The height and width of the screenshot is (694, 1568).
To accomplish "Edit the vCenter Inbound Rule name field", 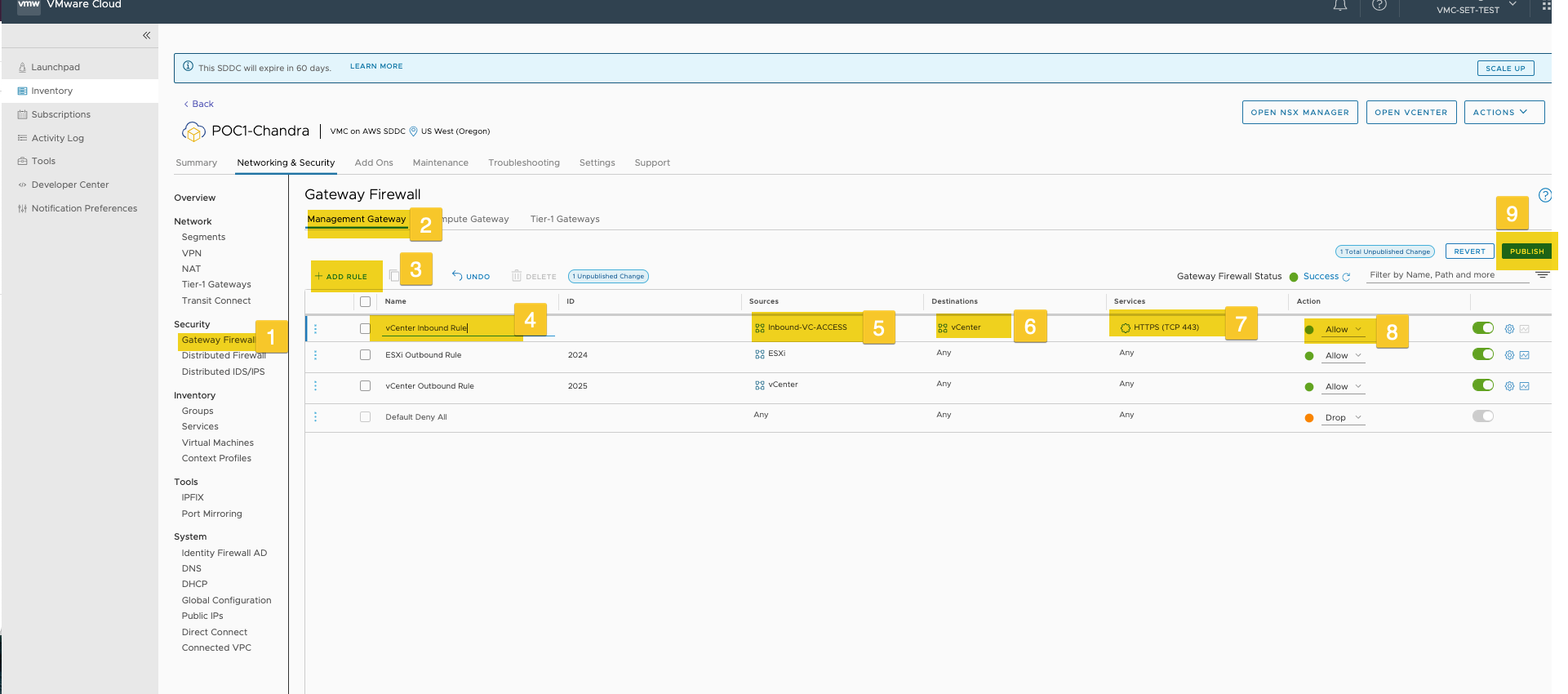I will pos(468,328).
